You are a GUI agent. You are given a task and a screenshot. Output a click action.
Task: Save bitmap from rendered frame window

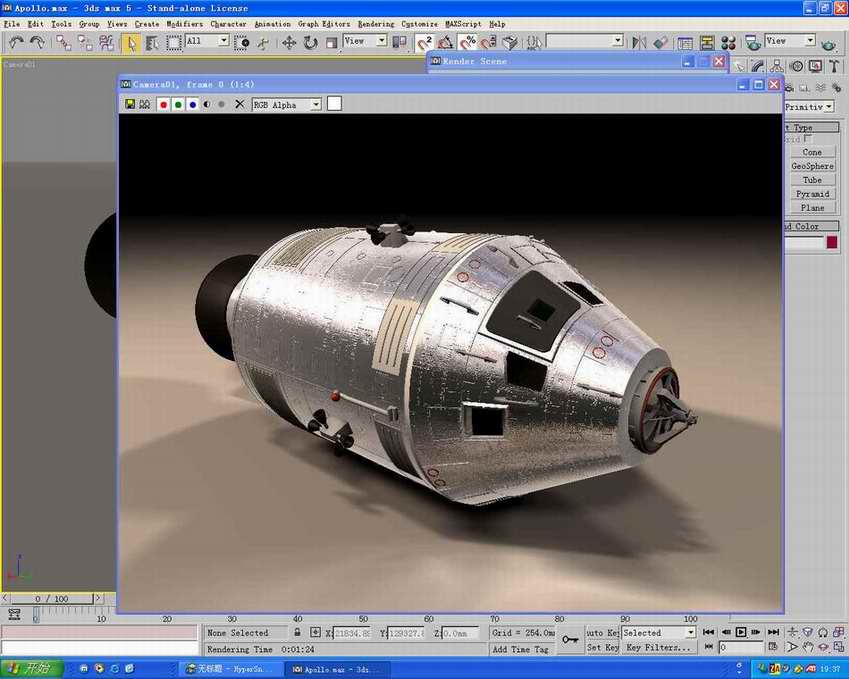pyautogui.click(x=130, y=104)
